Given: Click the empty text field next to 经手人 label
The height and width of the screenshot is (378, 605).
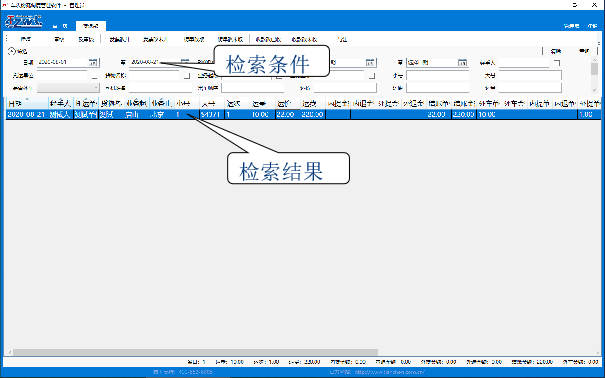Looking at the screenshot, I should click(x=524, y=62).
